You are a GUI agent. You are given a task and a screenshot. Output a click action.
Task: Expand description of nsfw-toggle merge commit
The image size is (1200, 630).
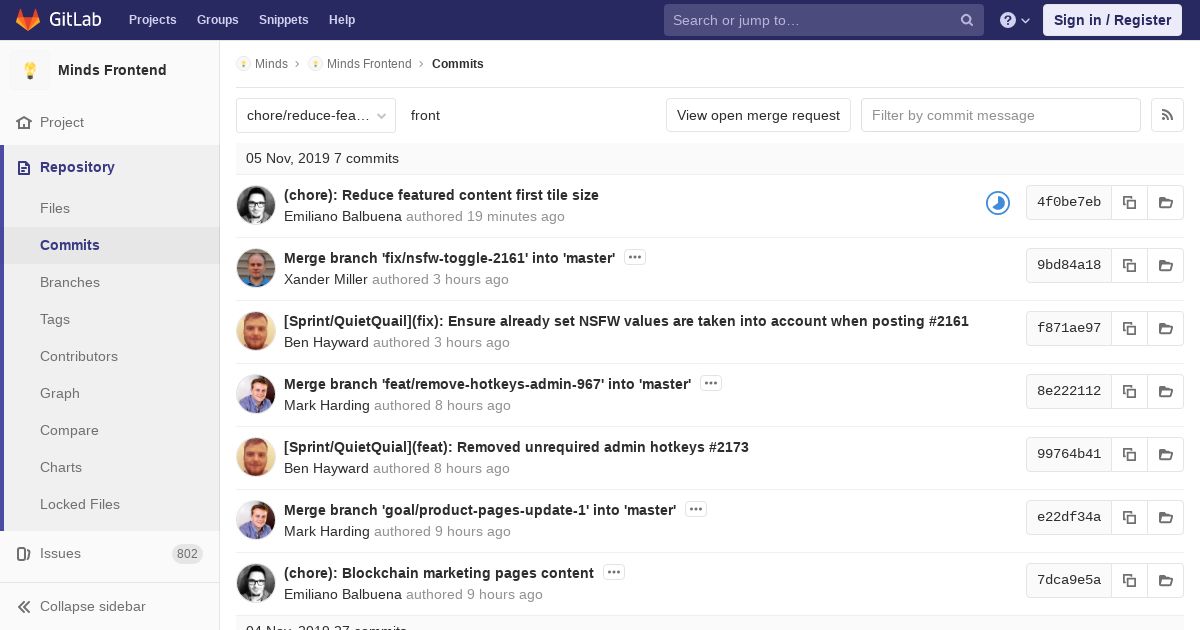tap(635, 257)
